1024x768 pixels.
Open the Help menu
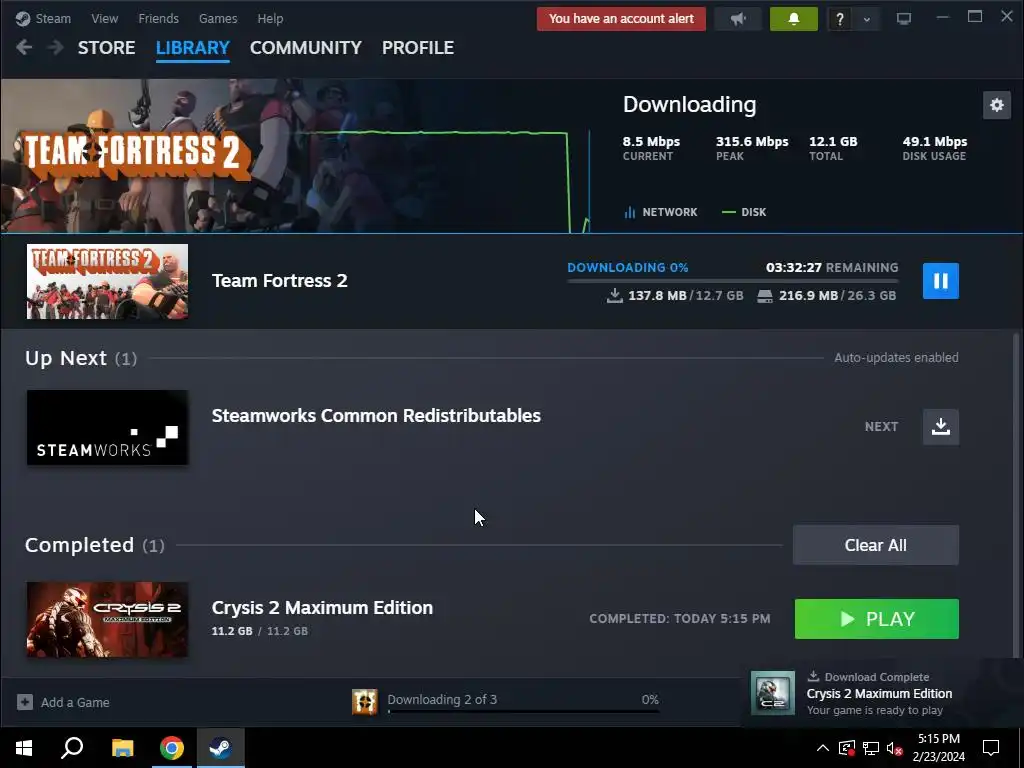[270, 18]
